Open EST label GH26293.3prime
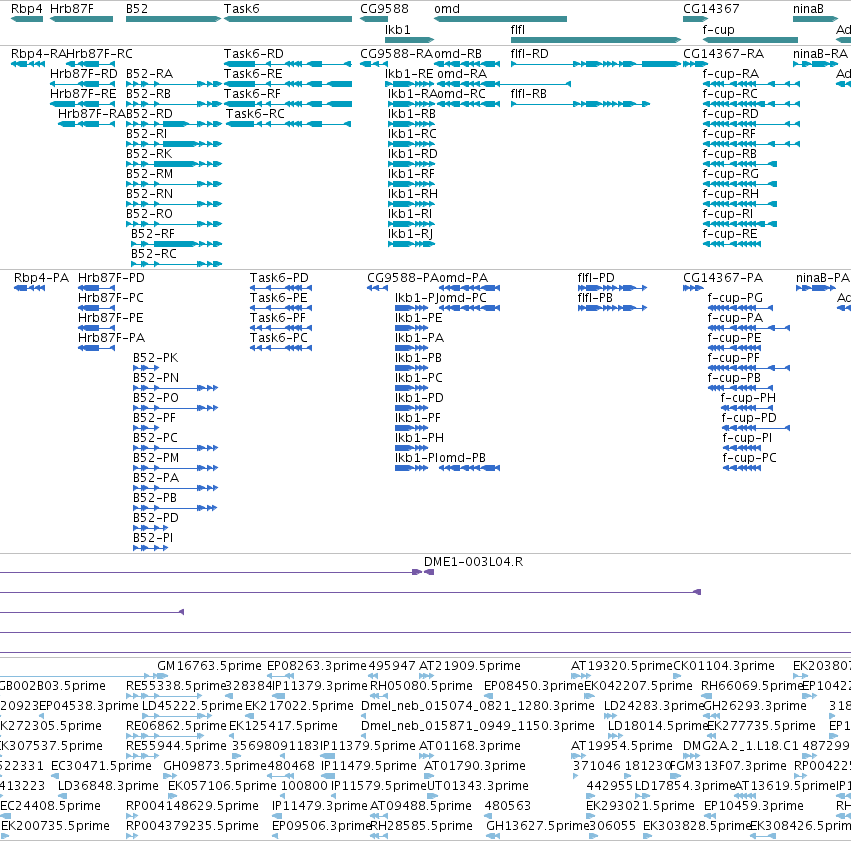Image resolution: width=851 pixels, height=841 pixels. tap(755, 706)
